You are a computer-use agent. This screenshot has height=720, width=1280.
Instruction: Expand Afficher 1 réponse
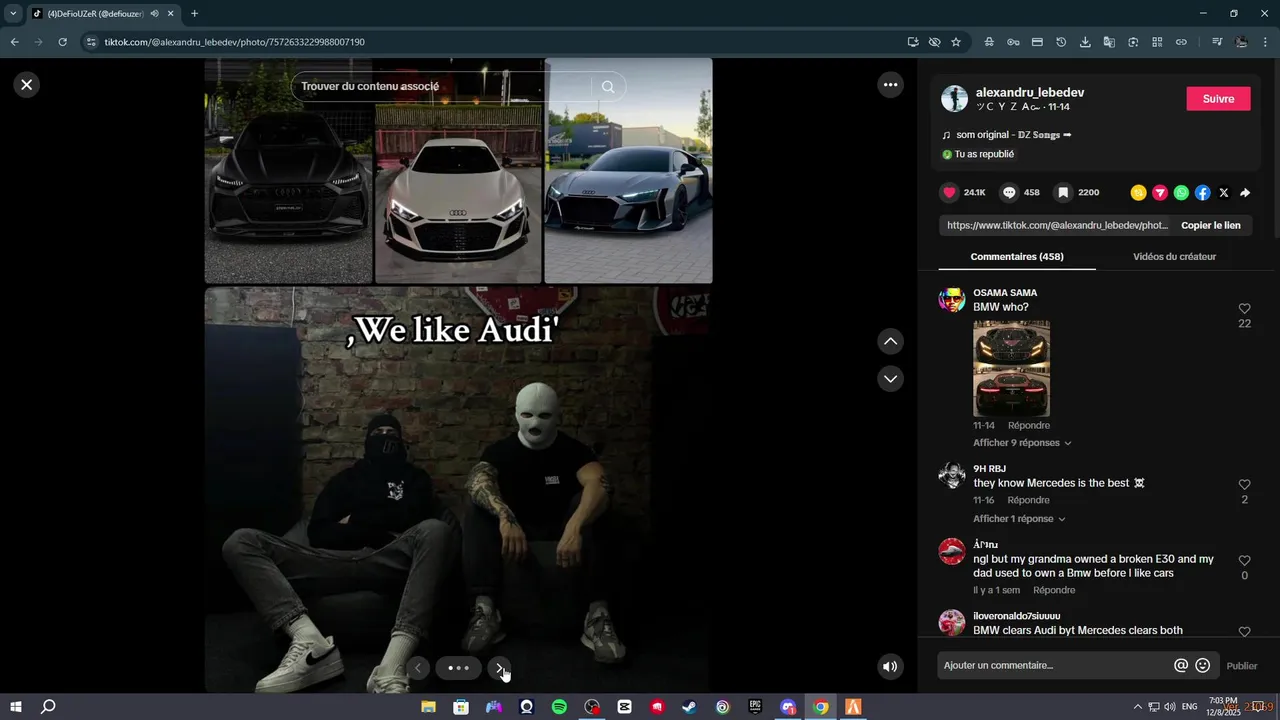point(1019,519)
